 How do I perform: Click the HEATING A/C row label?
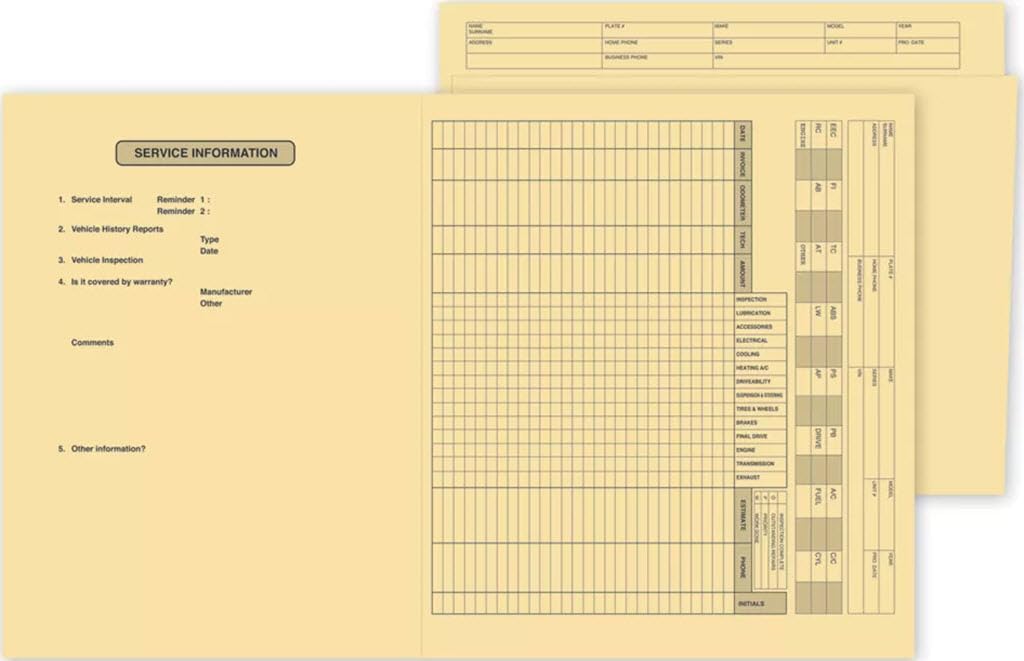760,368
